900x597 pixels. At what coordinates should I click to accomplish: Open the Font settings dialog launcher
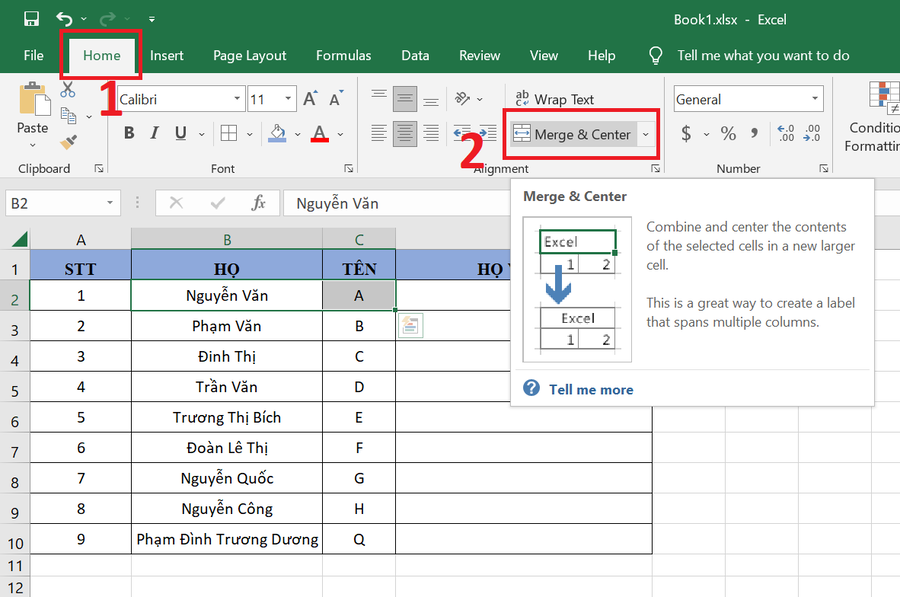click(349, 168)
